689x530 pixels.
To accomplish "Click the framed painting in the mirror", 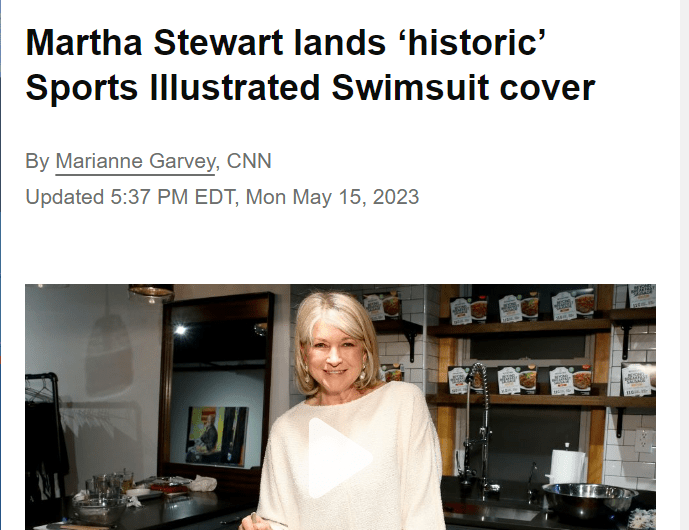I will pyautogui.click(x=217, y=436).
